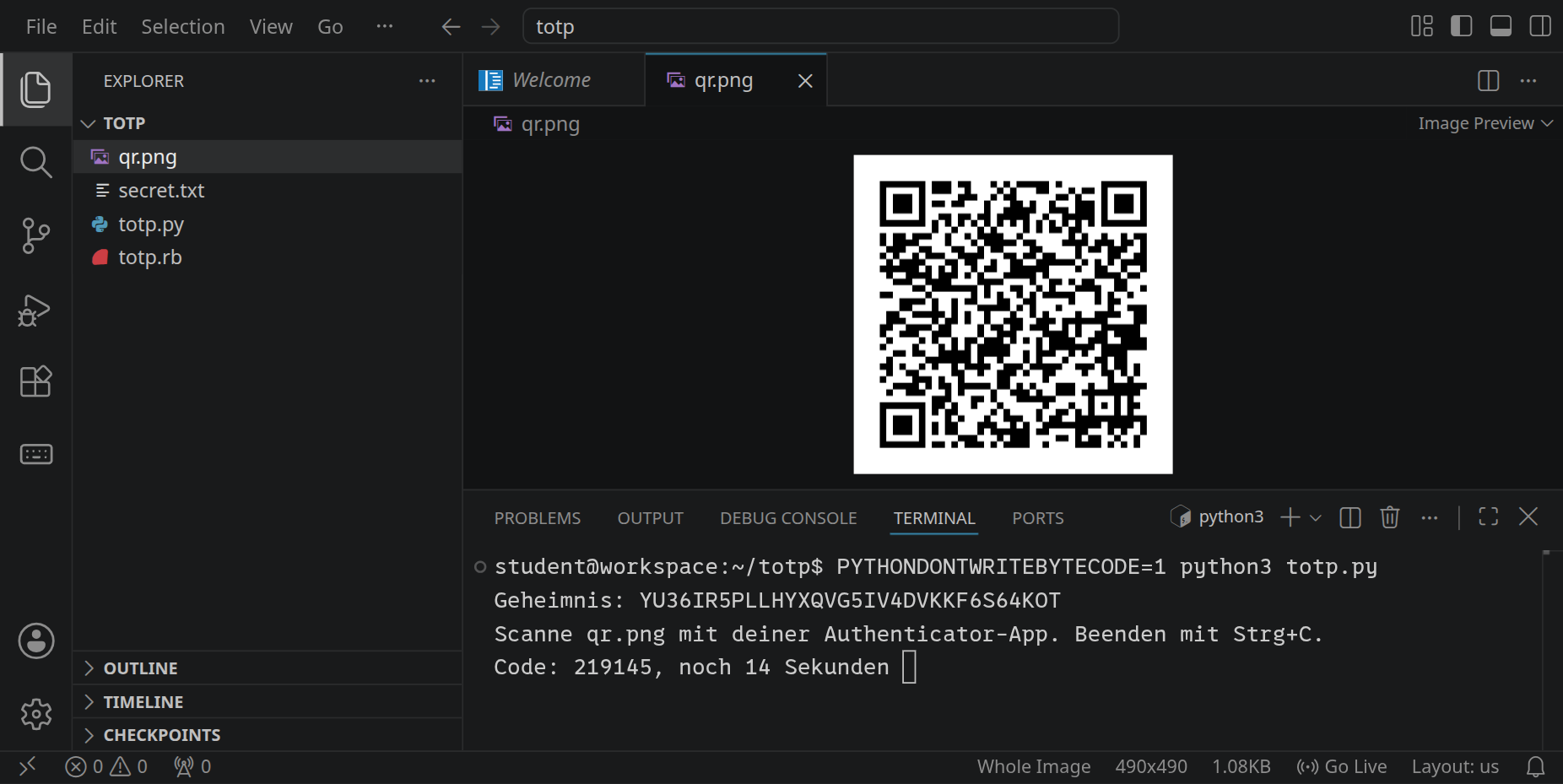Open the Selection menu

point(183,27)
